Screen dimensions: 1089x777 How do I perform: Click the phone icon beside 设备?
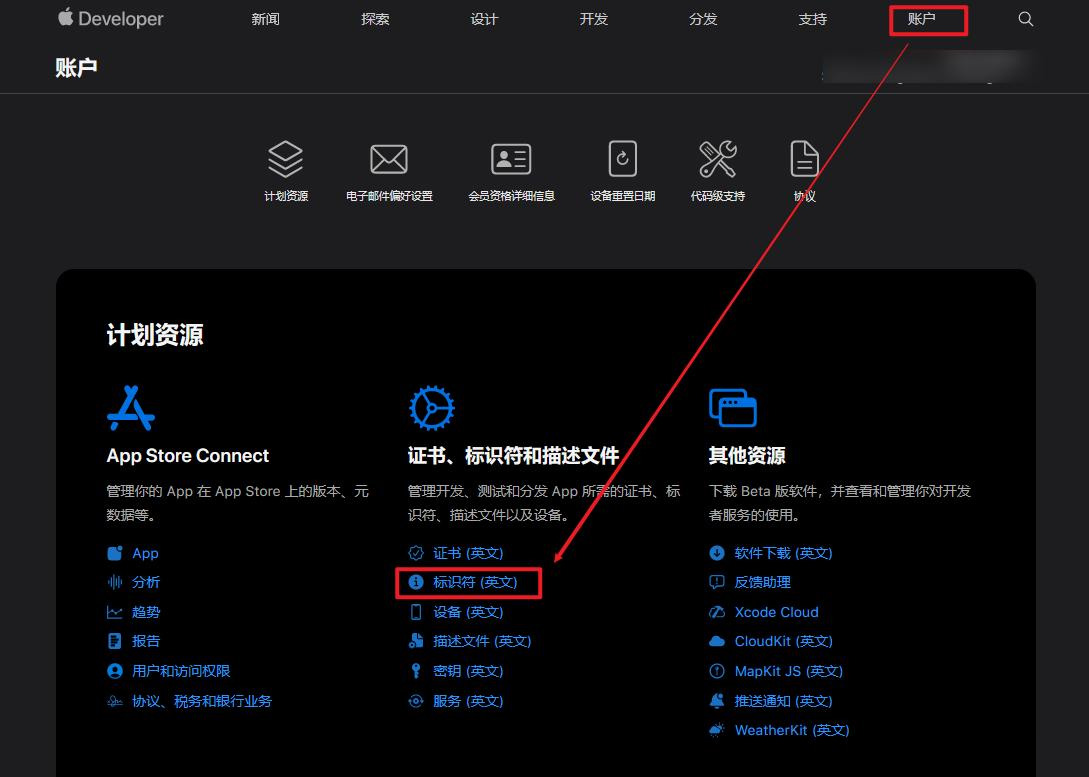point(415,612)
